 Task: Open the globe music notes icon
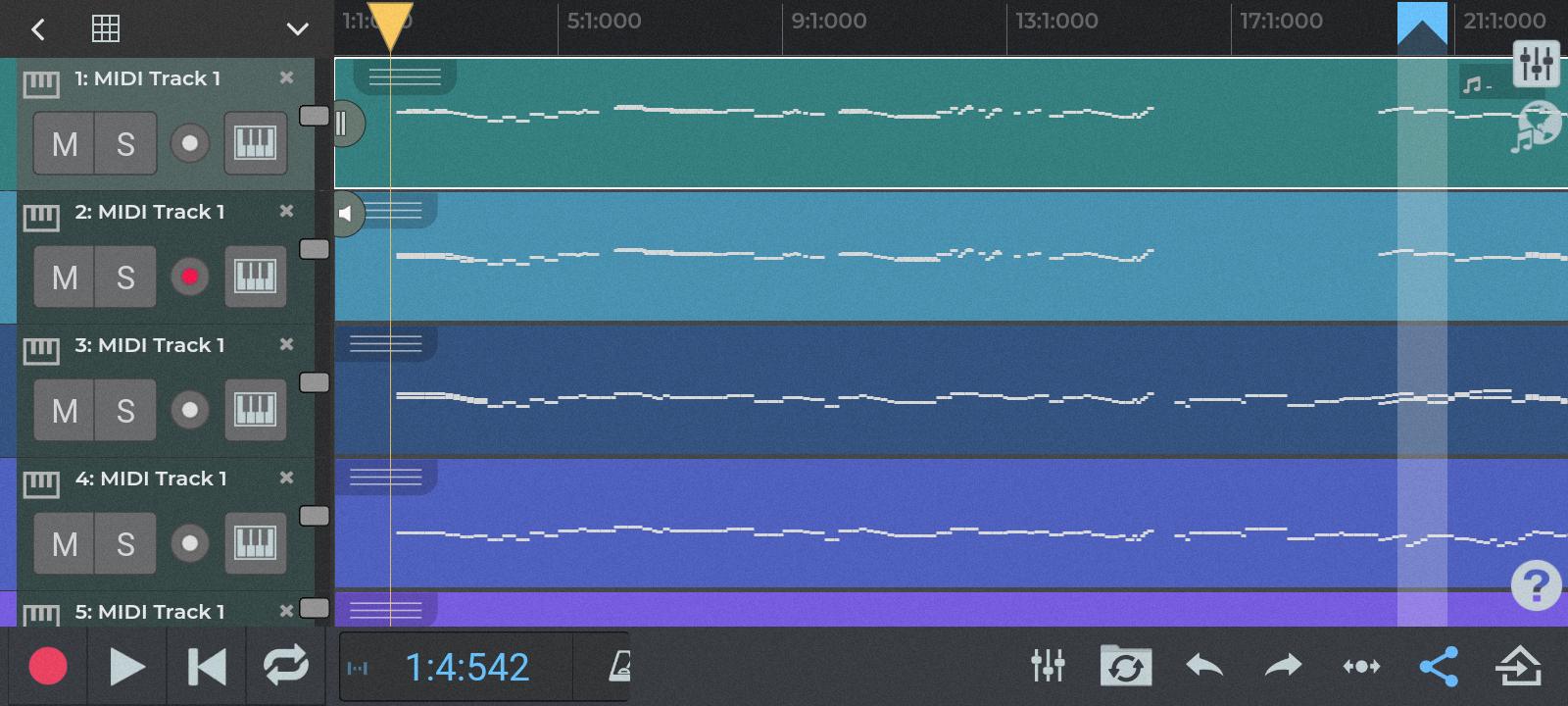(1535, 126)
